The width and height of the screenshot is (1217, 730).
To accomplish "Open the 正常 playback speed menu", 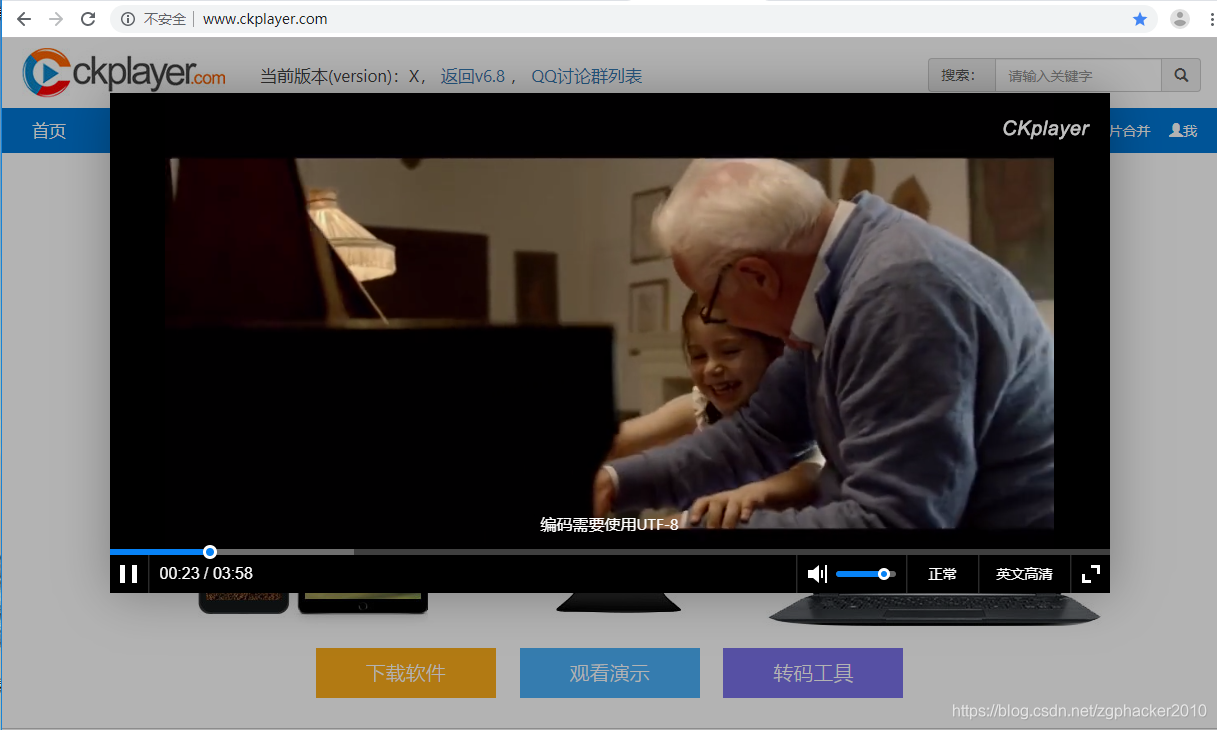I will (942, 574).
